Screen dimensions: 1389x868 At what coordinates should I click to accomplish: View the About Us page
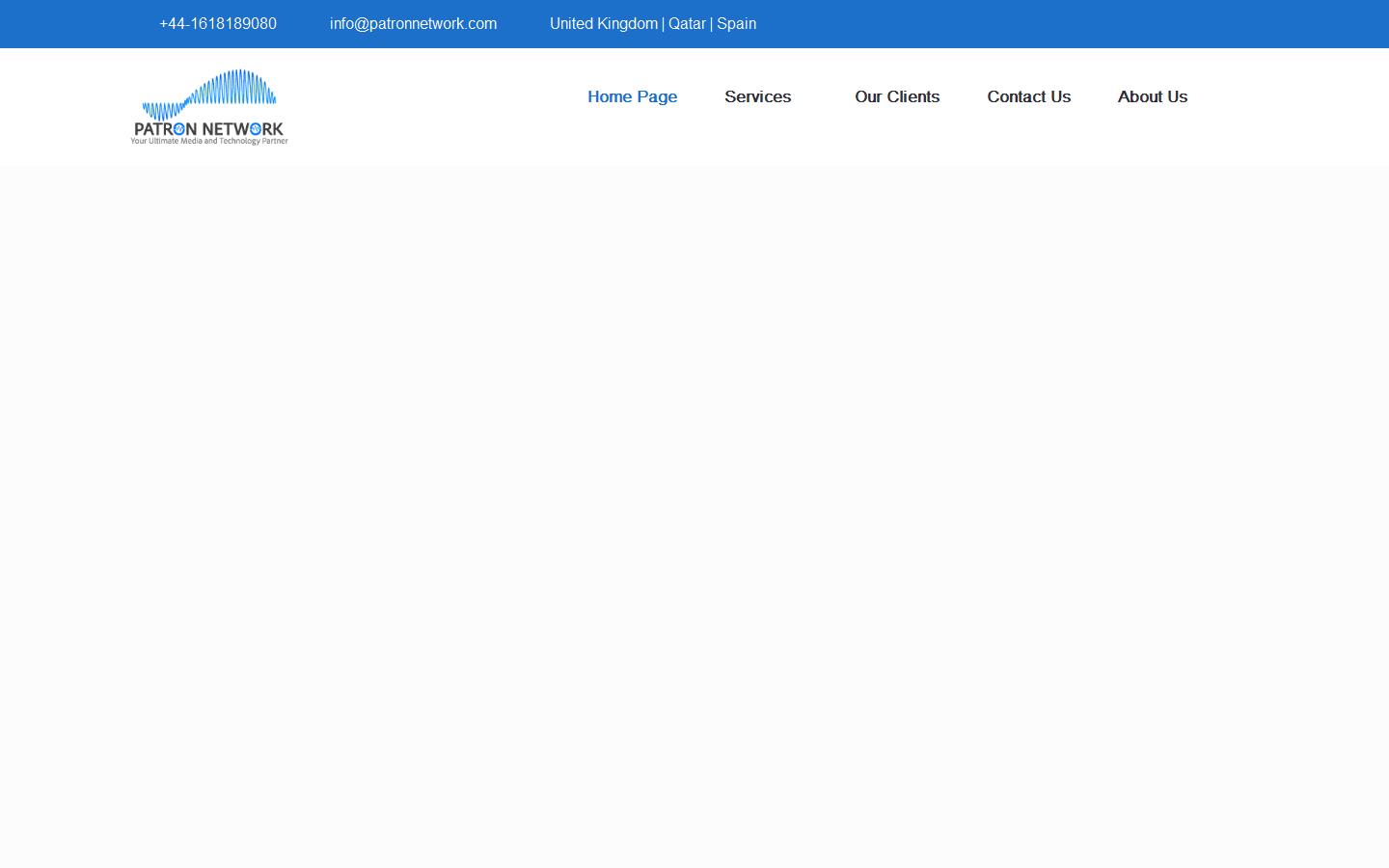tap(1153, 96)
